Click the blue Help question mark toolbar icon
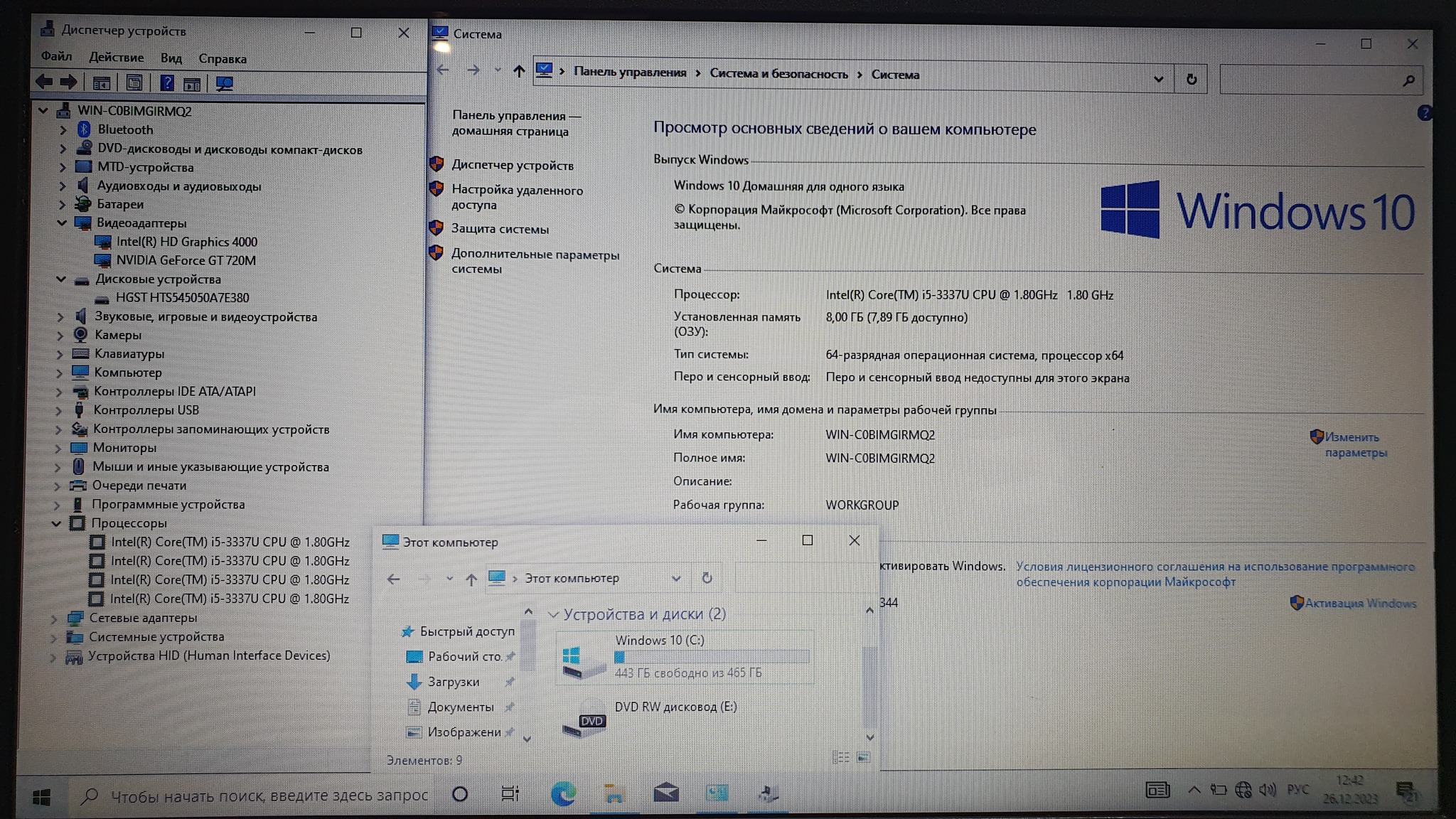This screenshot has height=819, width=1456. [x=167, y=83]
